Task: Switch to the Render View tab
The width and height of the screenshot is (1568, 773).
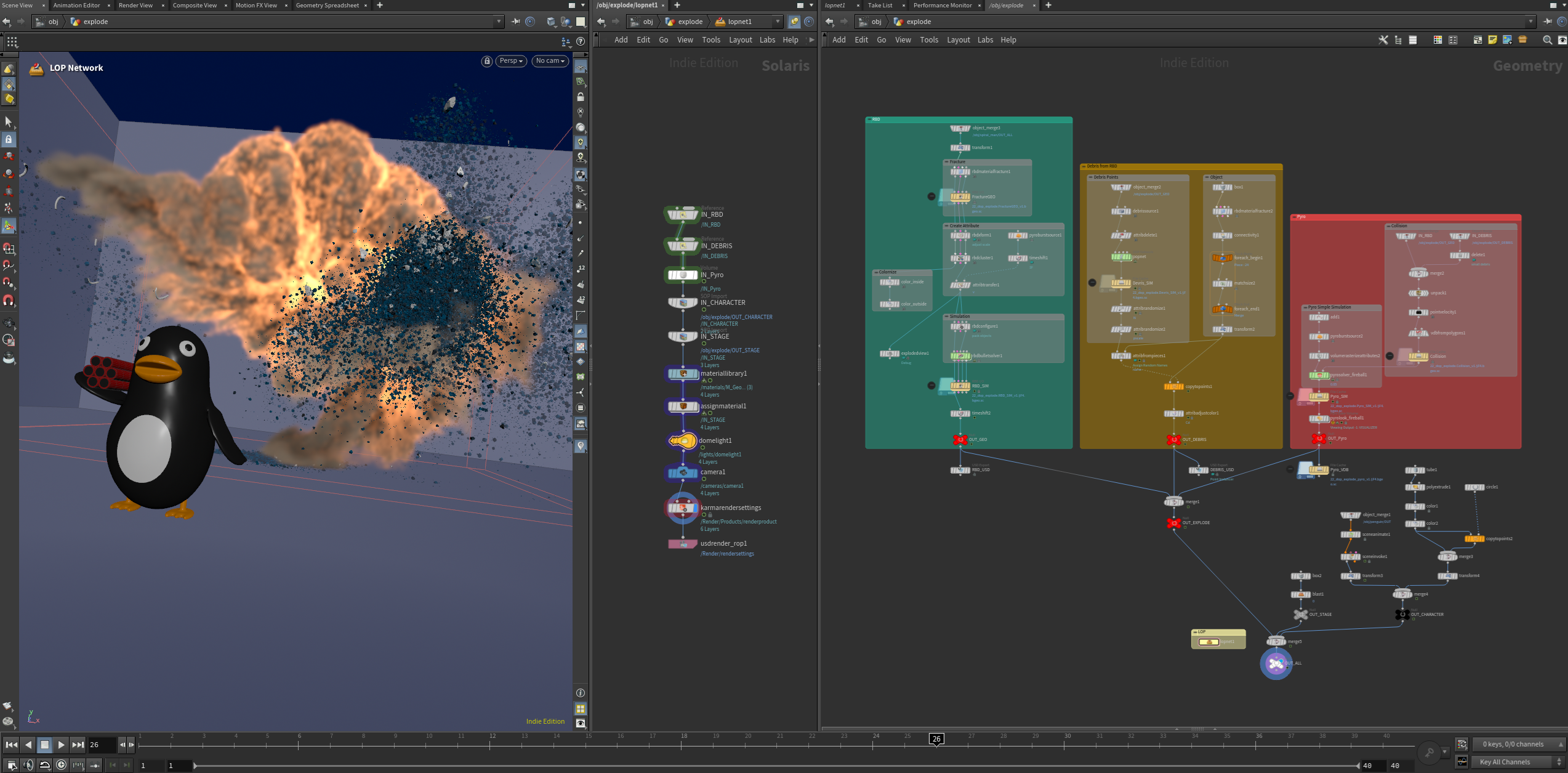Action: (135, 5)
